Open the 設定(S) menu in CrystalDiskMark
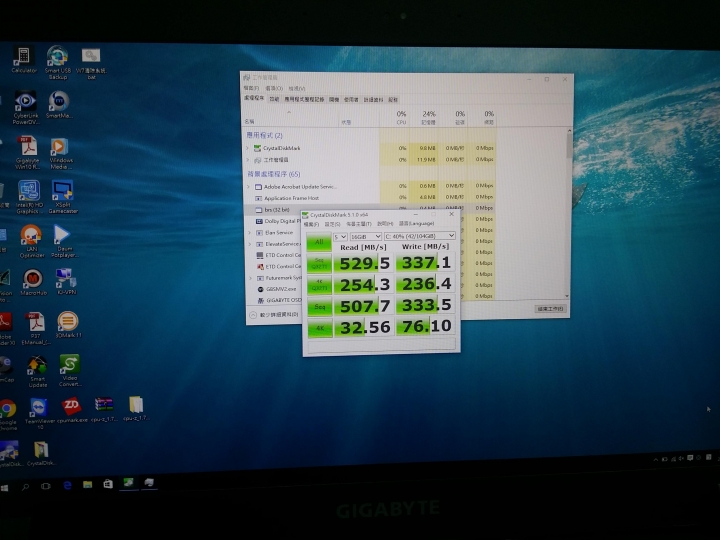The image size is (720, 540). [x=332, y=224]
